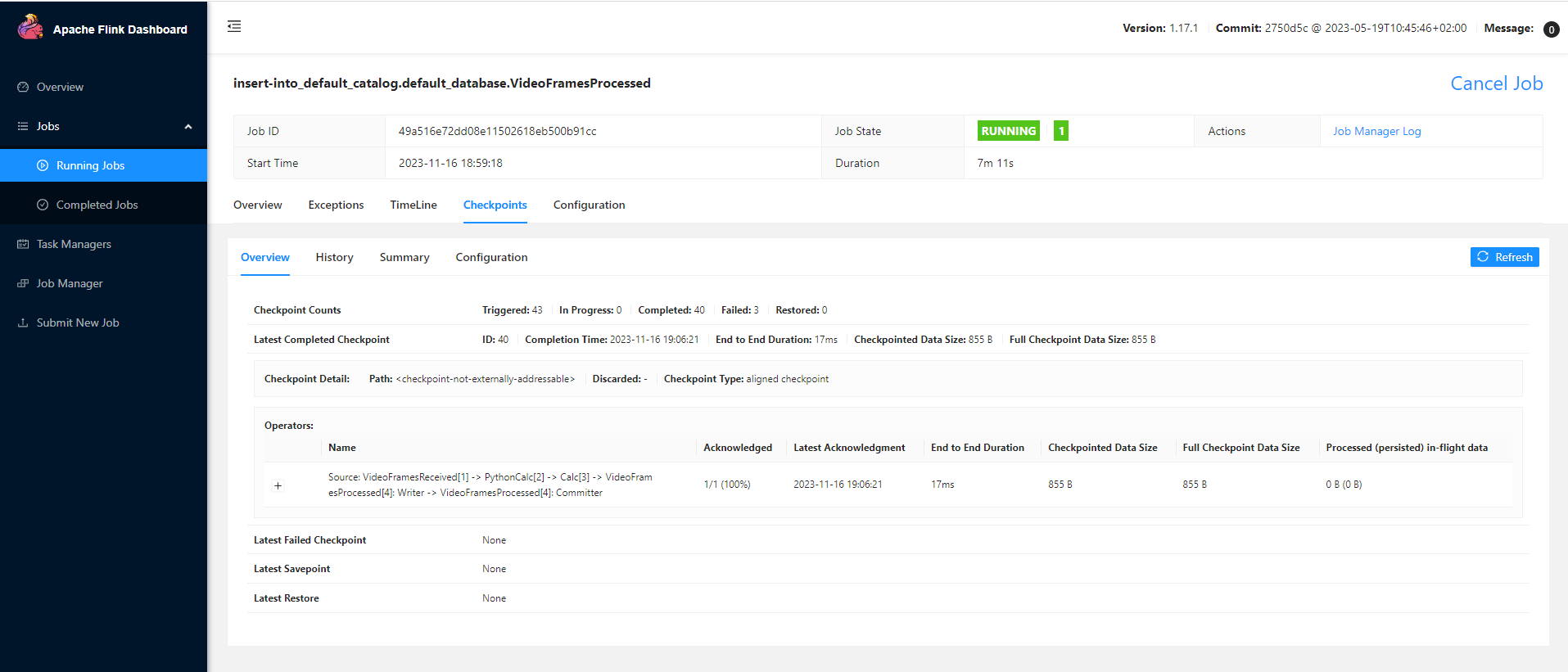Select Running Jobs in the sidebar
1568x672 pixels.
[103, 165]
